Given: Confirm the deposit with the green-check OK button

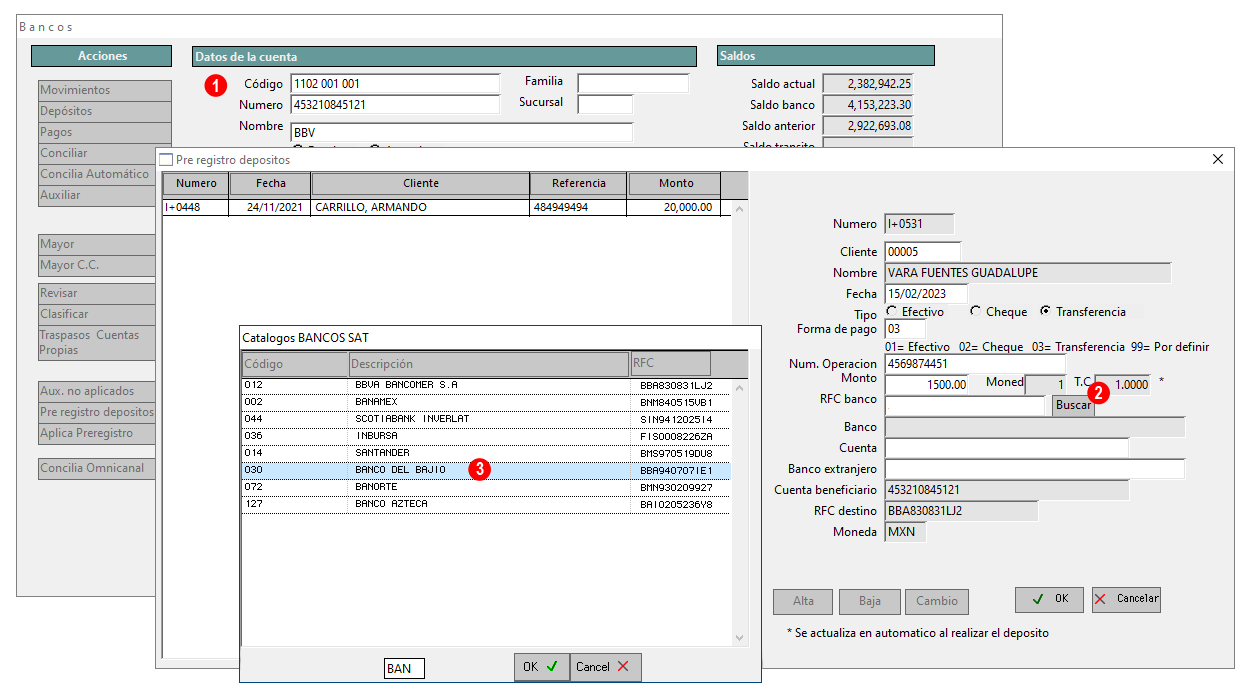Looking at the screenshot, I should coord(1048,599).
